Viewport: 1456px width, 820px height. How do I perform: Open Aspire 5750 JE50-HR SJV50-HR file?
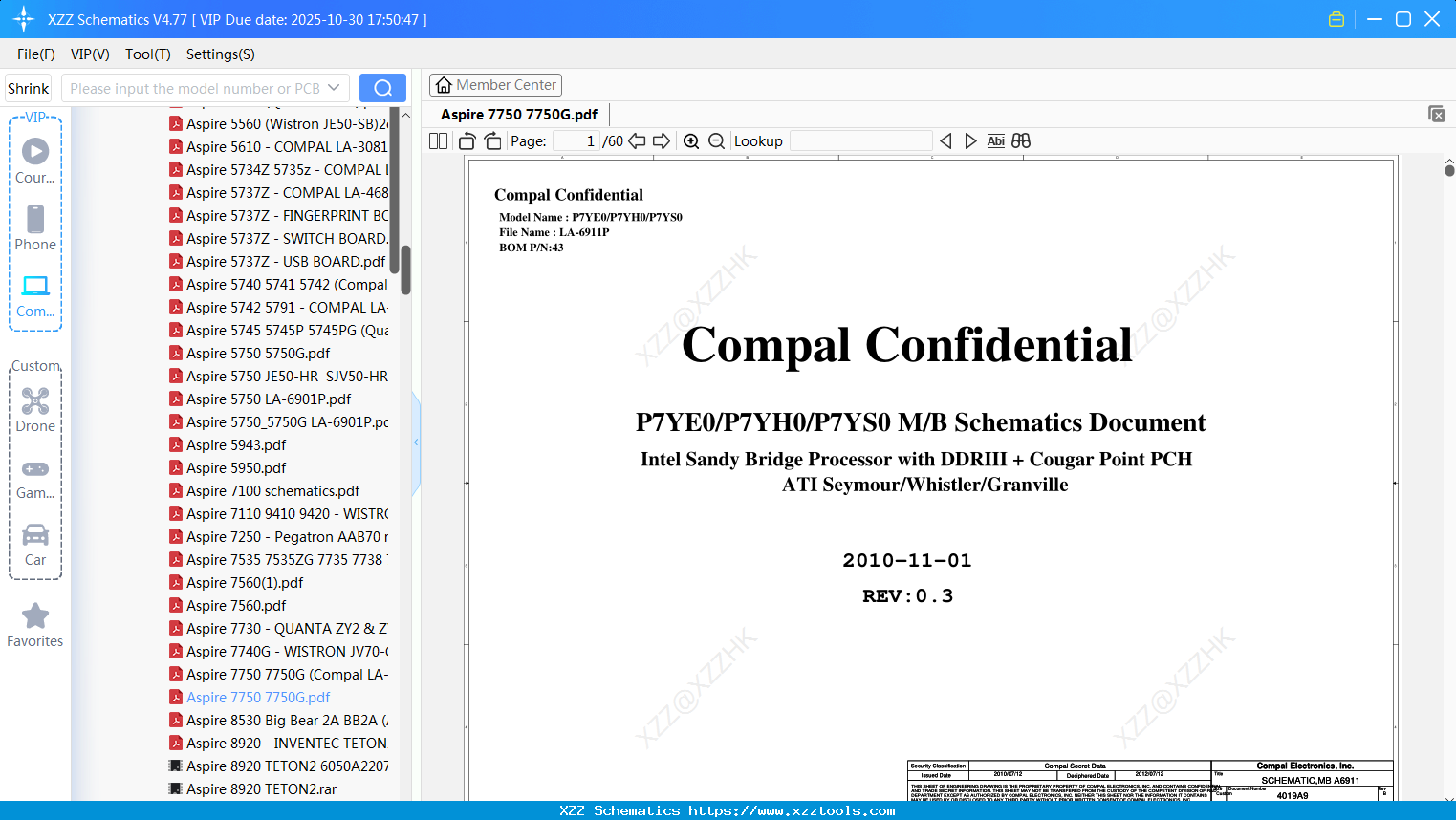coord(278,377)
